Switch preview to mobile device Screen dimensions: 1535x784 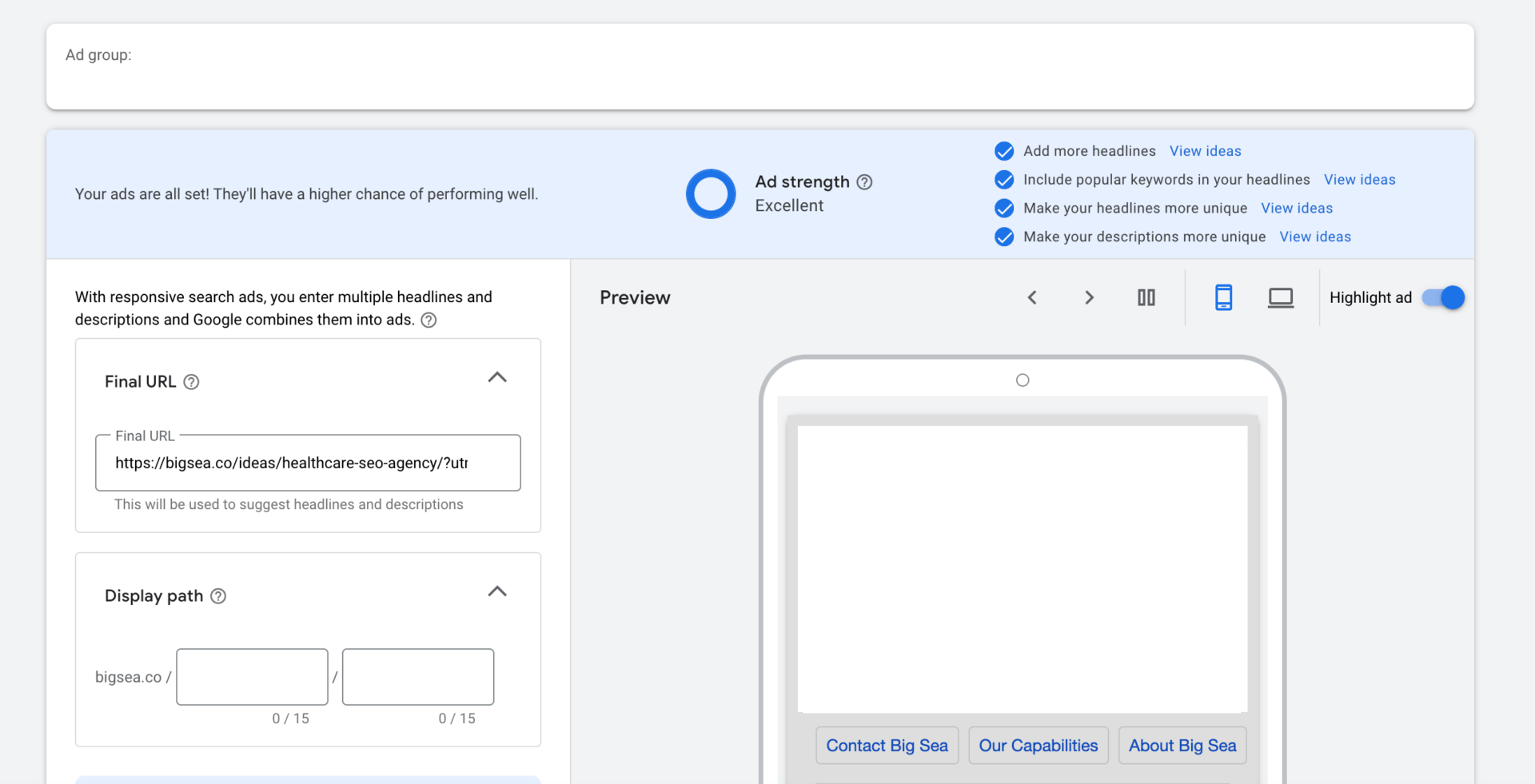(1223, 297)
